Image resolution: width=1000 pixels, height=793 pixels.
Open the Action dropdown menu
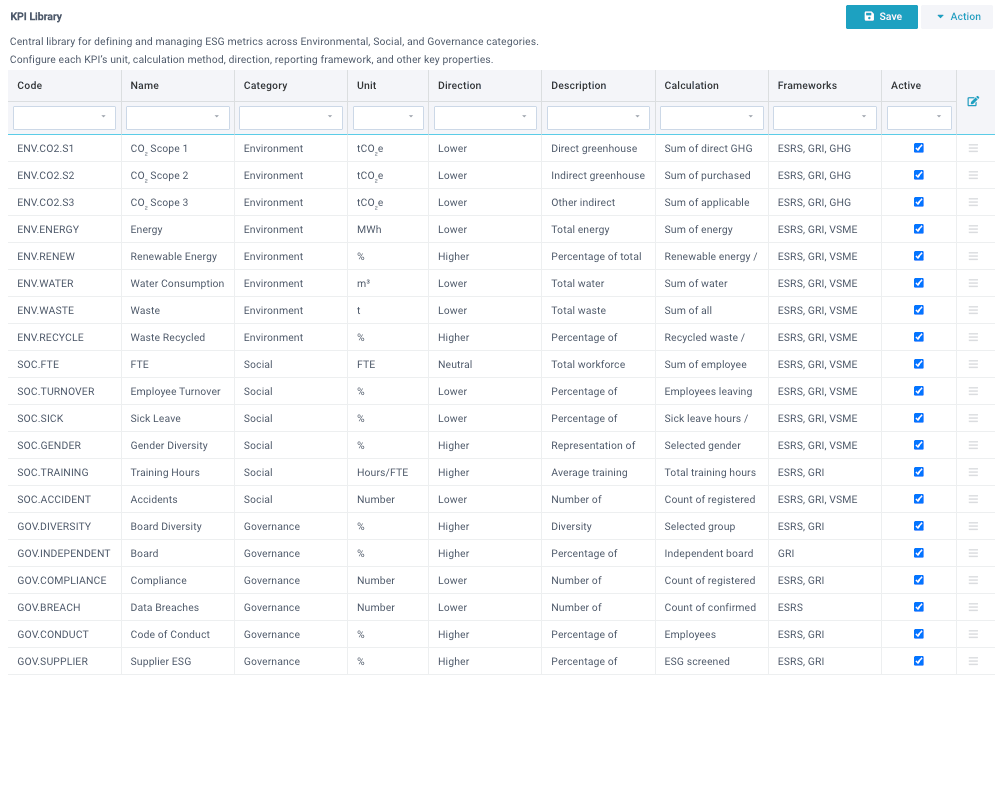[957, 17]
